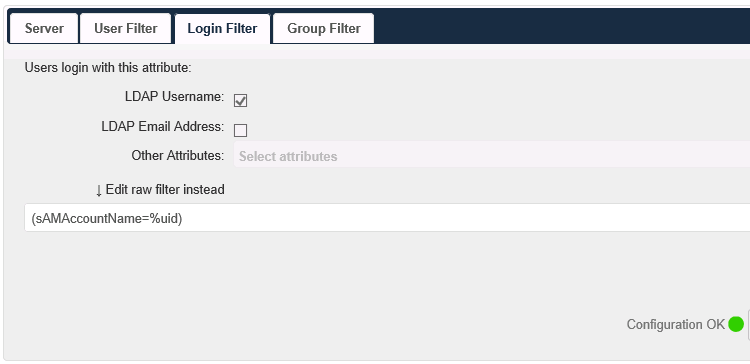This screenshot has height=364, width=750.
Task: Enable the LDAP Email Address checkbox
Action: 240,130
